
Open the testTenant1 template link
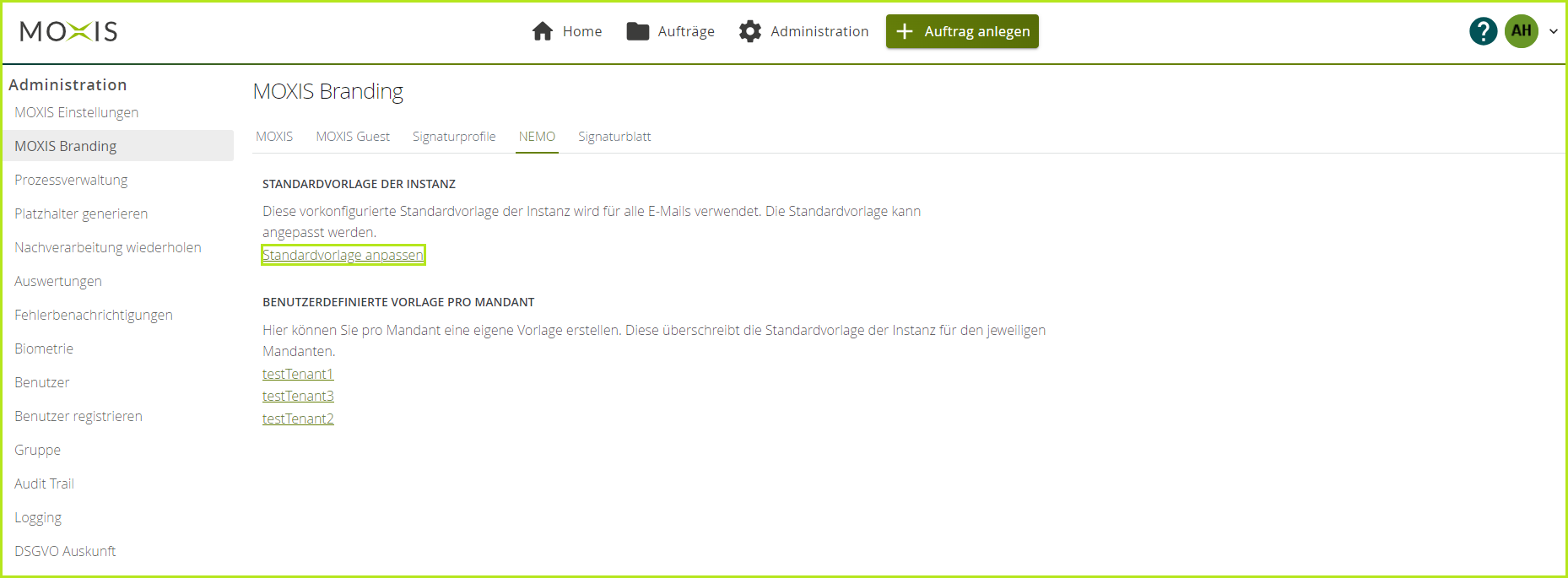[x=298, y=374]
